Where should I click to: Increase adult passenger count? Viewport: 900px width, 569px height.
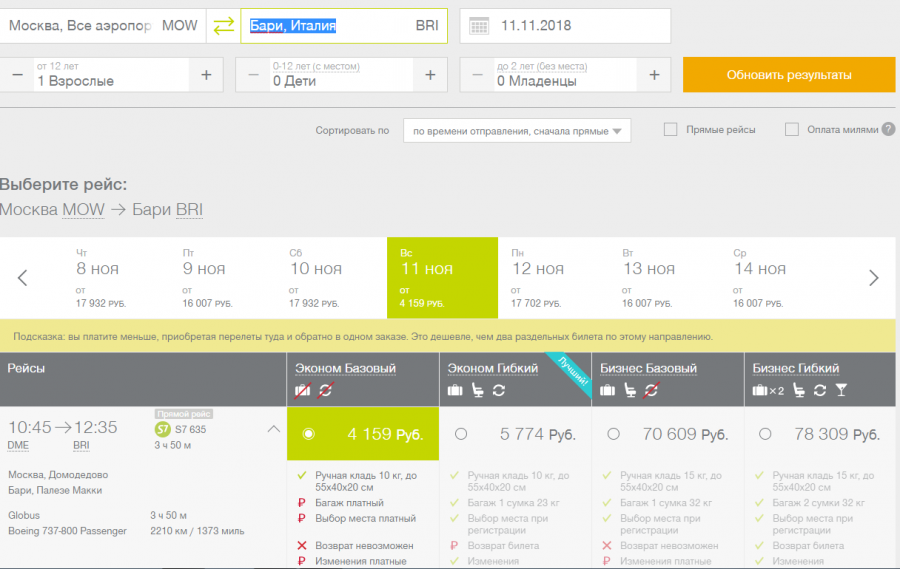206,75
